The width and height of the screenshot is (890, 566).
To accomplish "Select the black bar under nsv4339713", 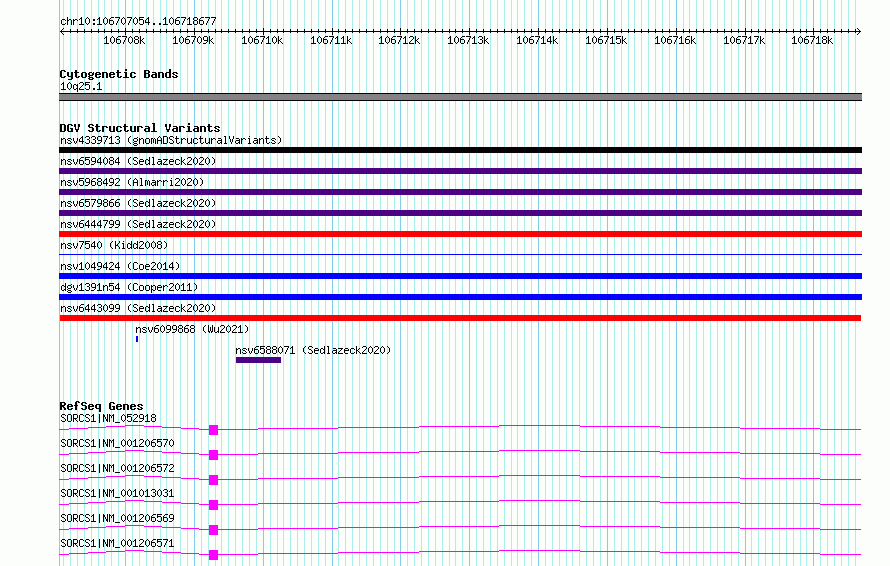I will coord(460,150).
